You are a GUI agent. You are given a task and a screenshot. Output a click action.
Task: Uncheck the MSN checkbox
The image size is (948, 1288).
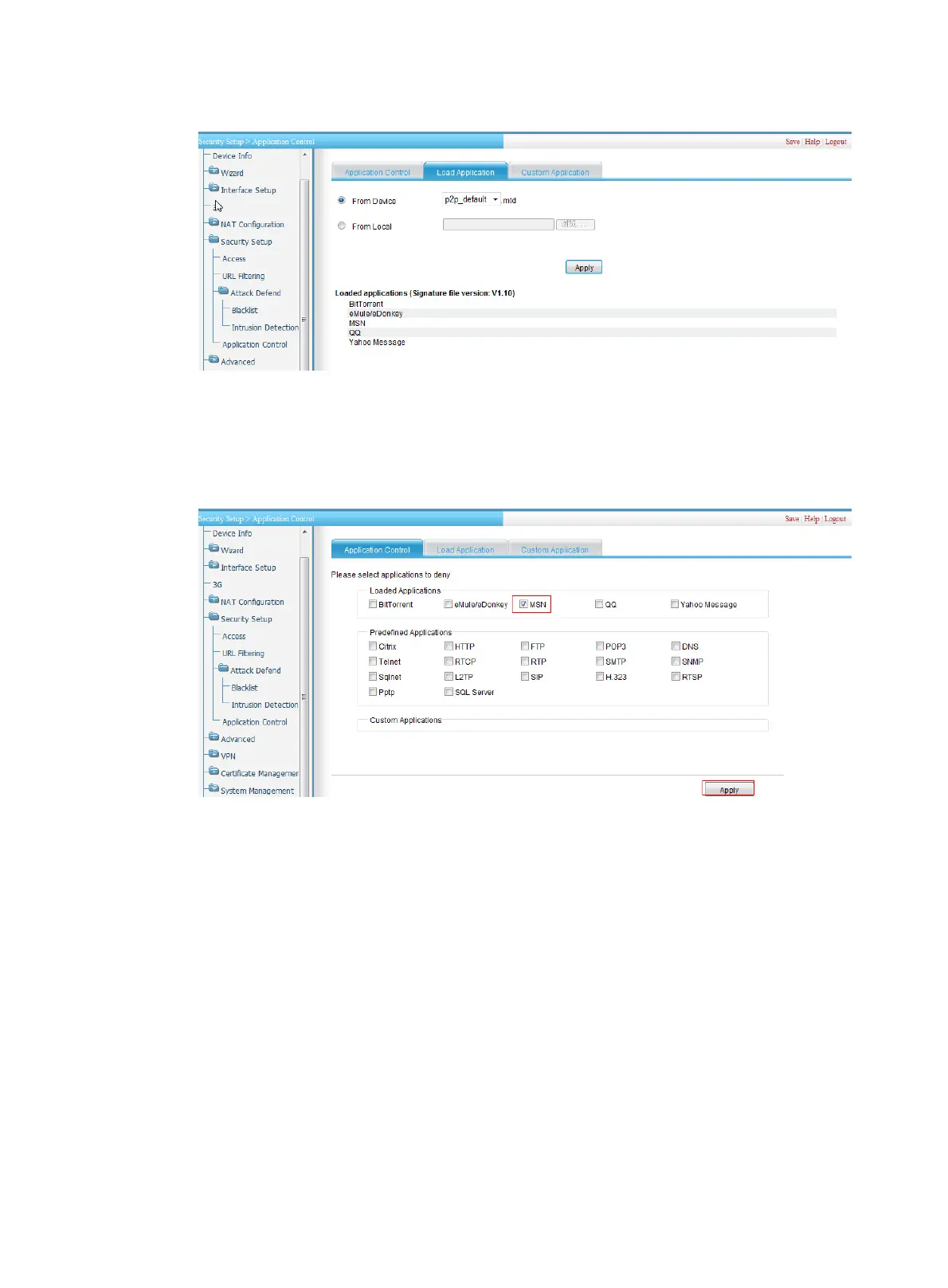[523, 604]
